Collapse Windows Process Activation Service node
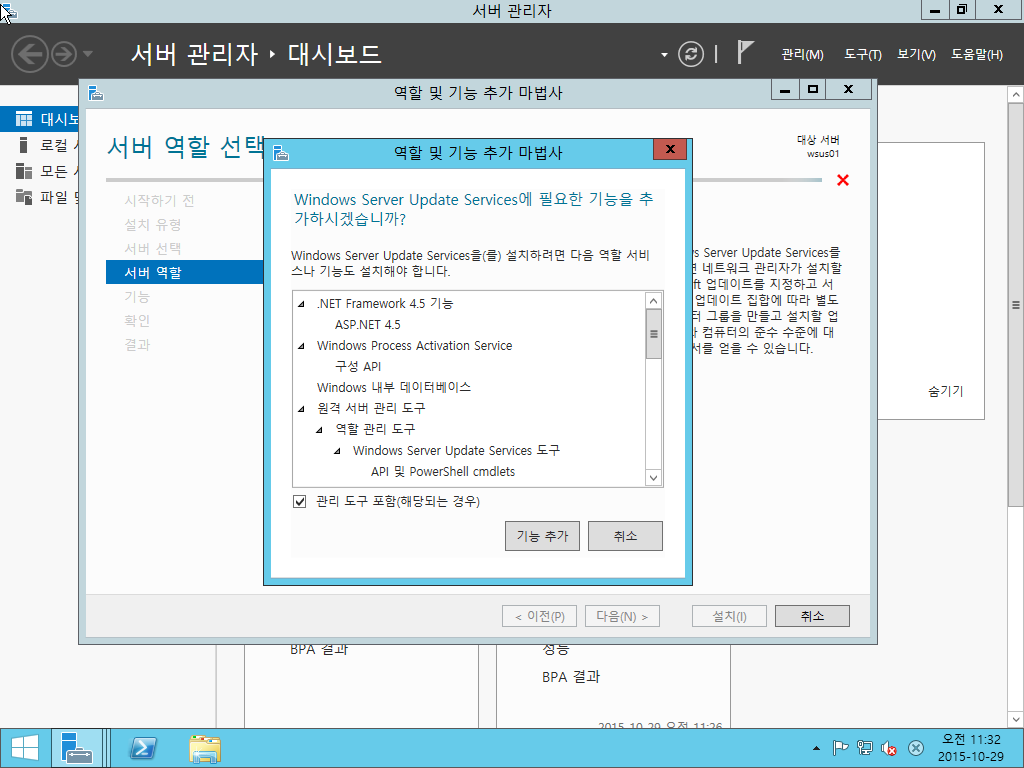 [x=301, y=346]
